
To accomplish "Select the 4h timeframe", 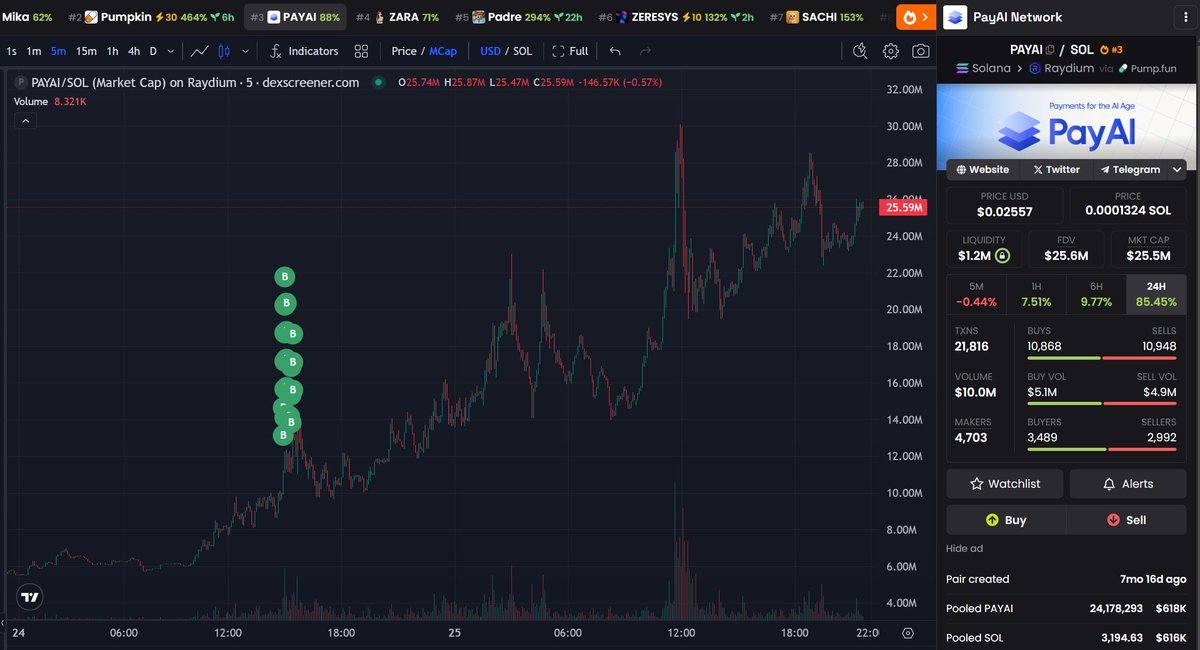I will [x=134, y=51].
